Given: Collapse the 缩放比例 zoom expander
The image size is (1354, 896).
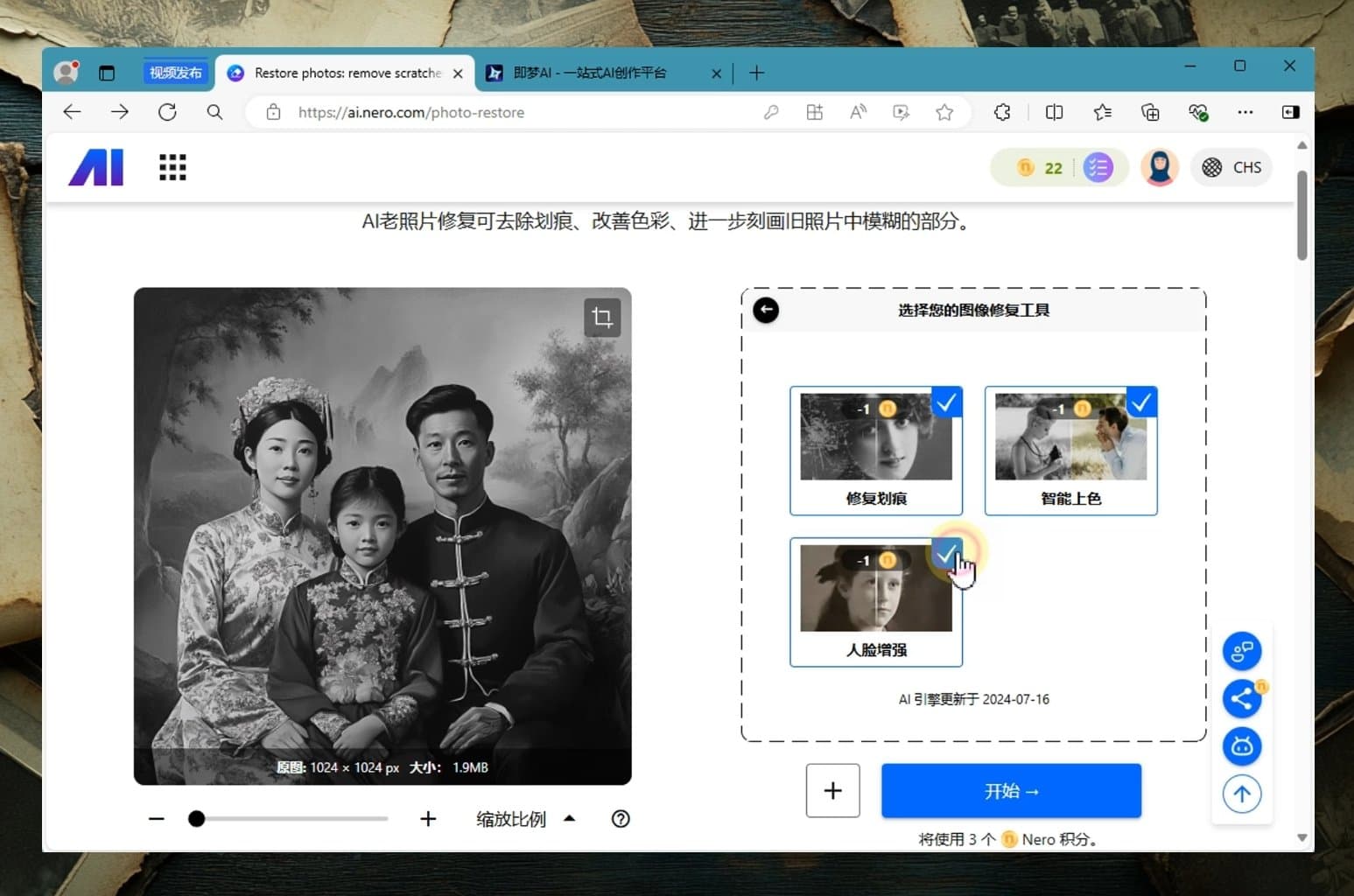Looking at the screenshot, I should coord(569,819).
